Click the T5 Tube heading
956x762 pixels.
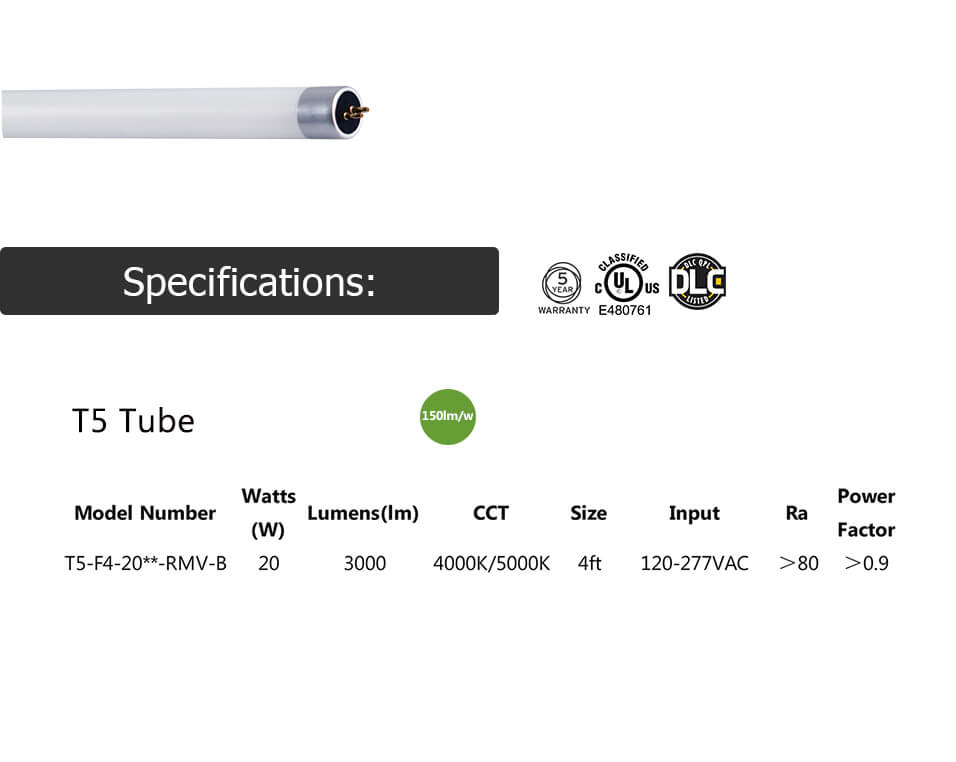click(x=133, y=421)
